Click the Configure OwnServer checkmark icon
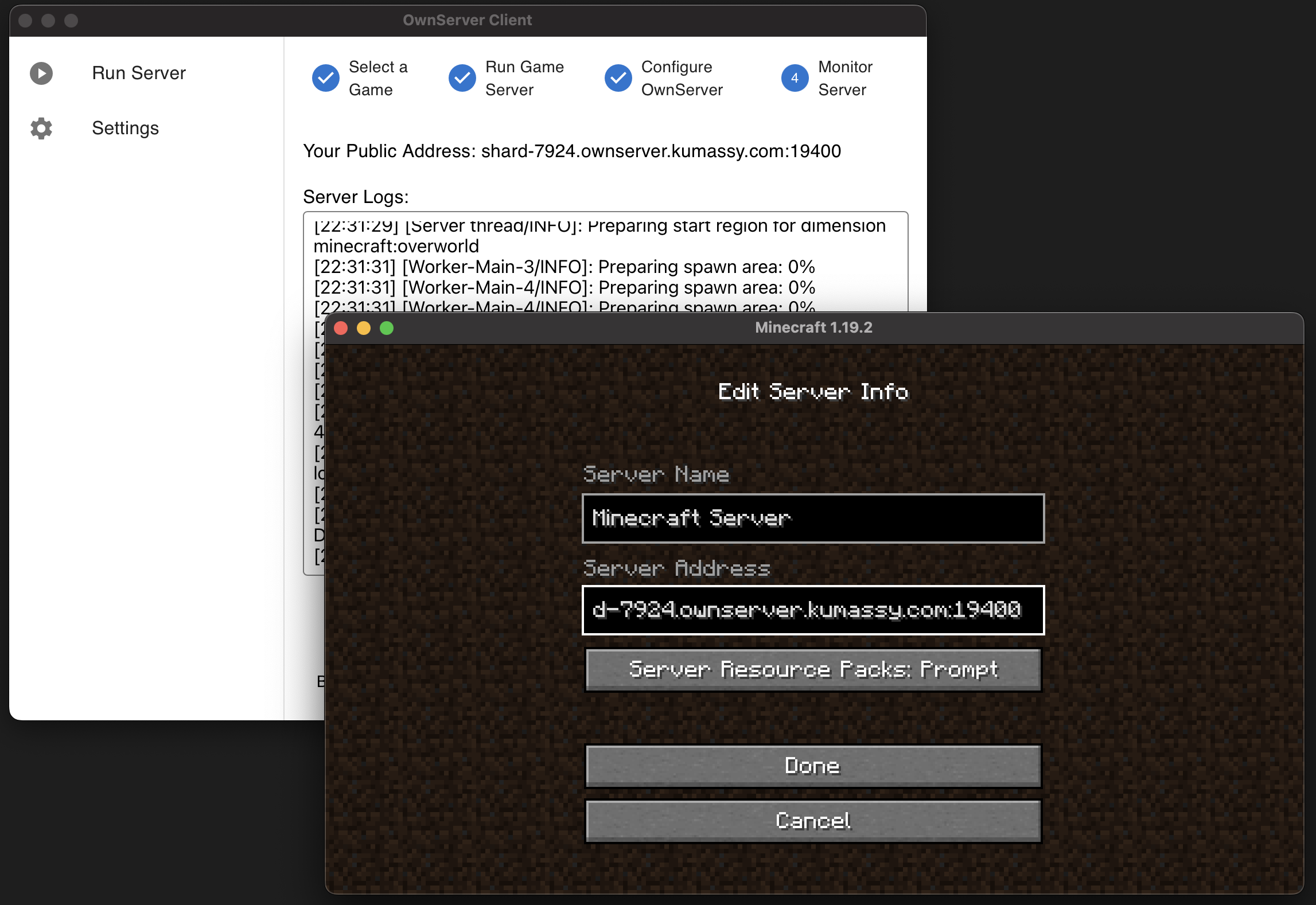Viewport: 1316px width, 905px height. click(x=618, y=78)
